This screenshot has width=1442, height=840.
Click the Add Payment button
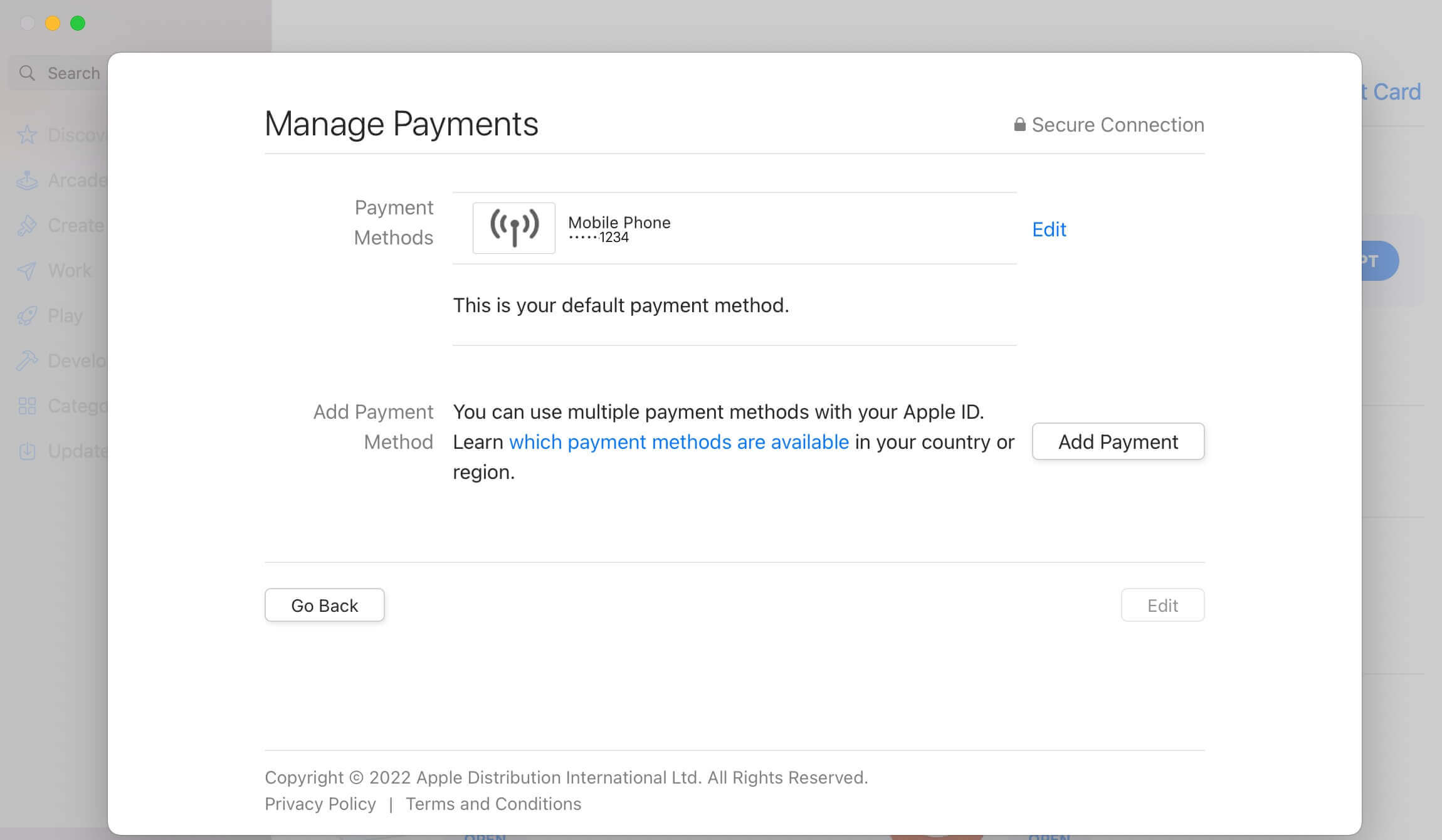coord(1118,441)
